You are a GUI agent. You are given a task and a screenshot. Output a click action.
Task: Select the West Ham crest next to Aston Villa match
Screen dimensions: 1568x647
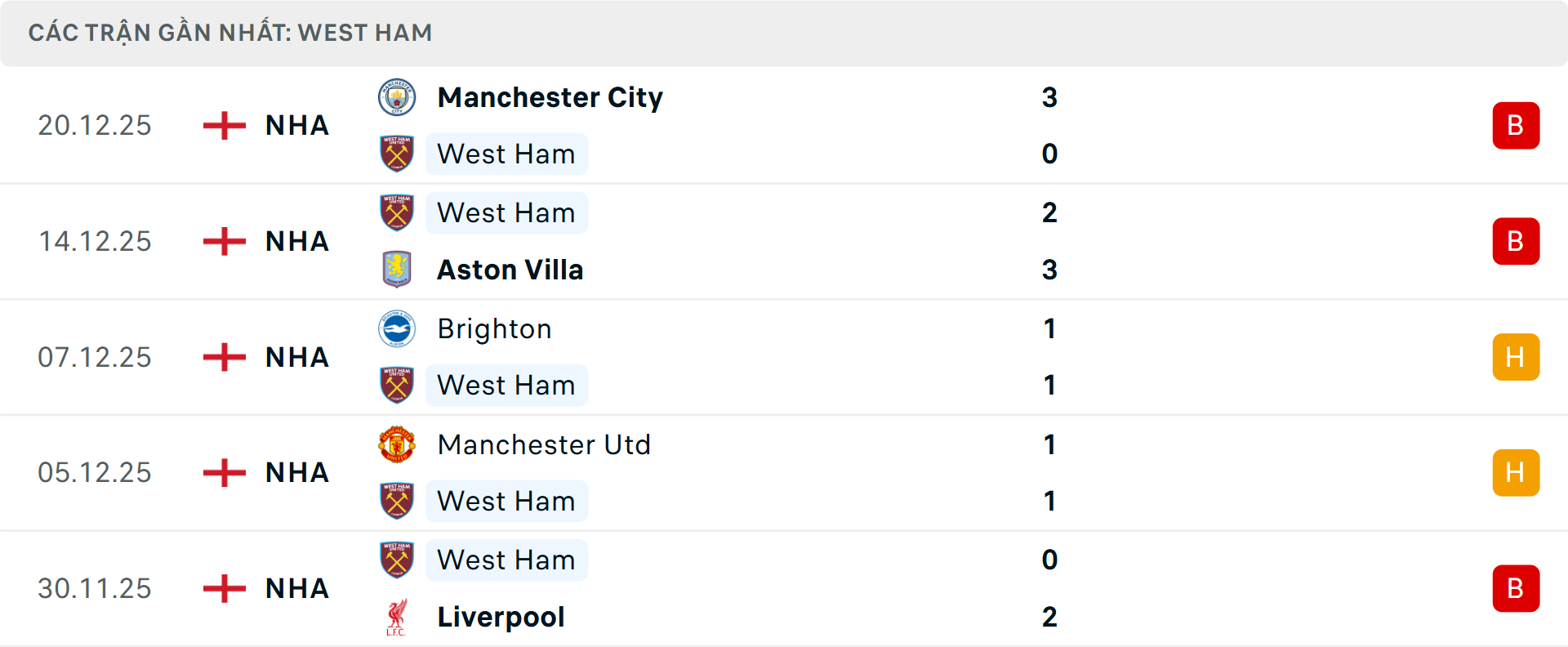(398, 213)
